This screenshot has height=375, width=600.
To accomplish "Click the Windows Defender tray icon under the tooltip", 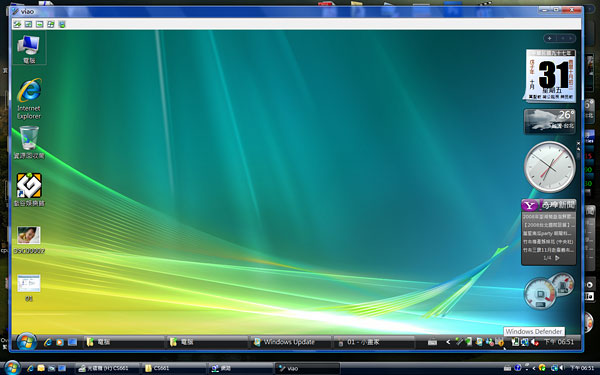I will tap(500, 342).
